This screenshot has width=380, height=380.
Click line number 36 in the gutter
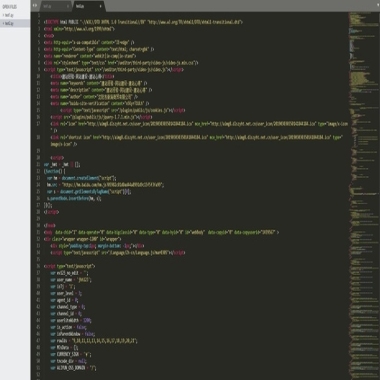click(x=39, y=266)
